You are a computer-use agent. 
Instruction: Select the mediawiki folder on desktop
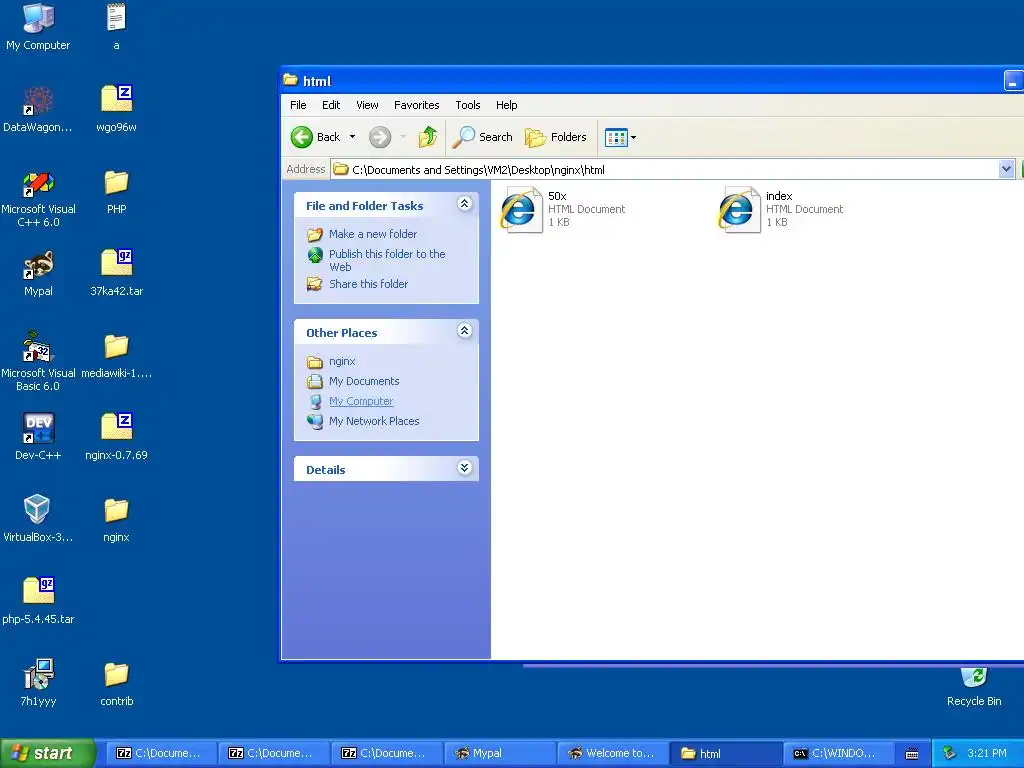[116, 356]
